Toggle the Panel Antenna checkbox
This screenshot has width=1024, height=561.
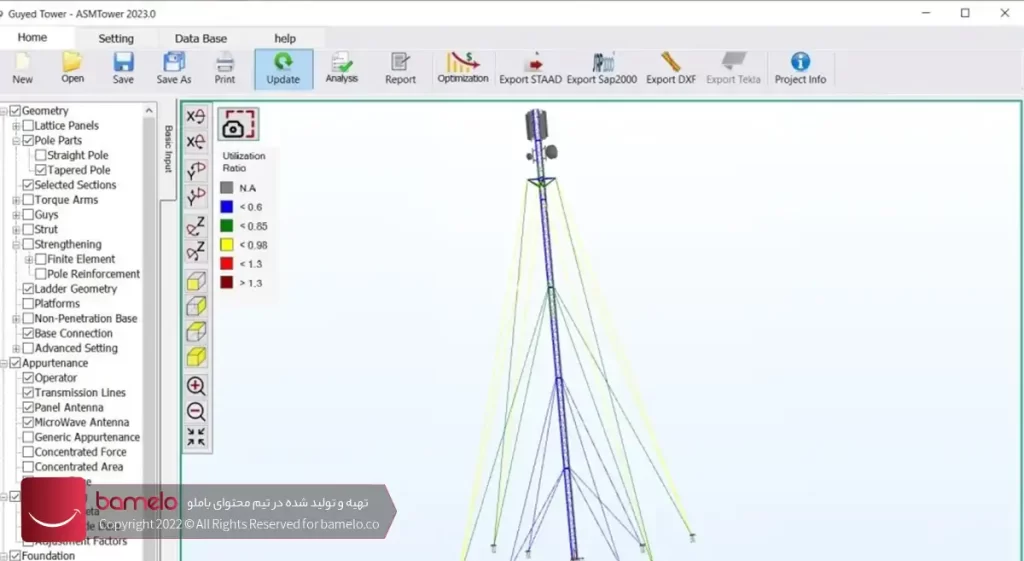click(x=28, y=408)
